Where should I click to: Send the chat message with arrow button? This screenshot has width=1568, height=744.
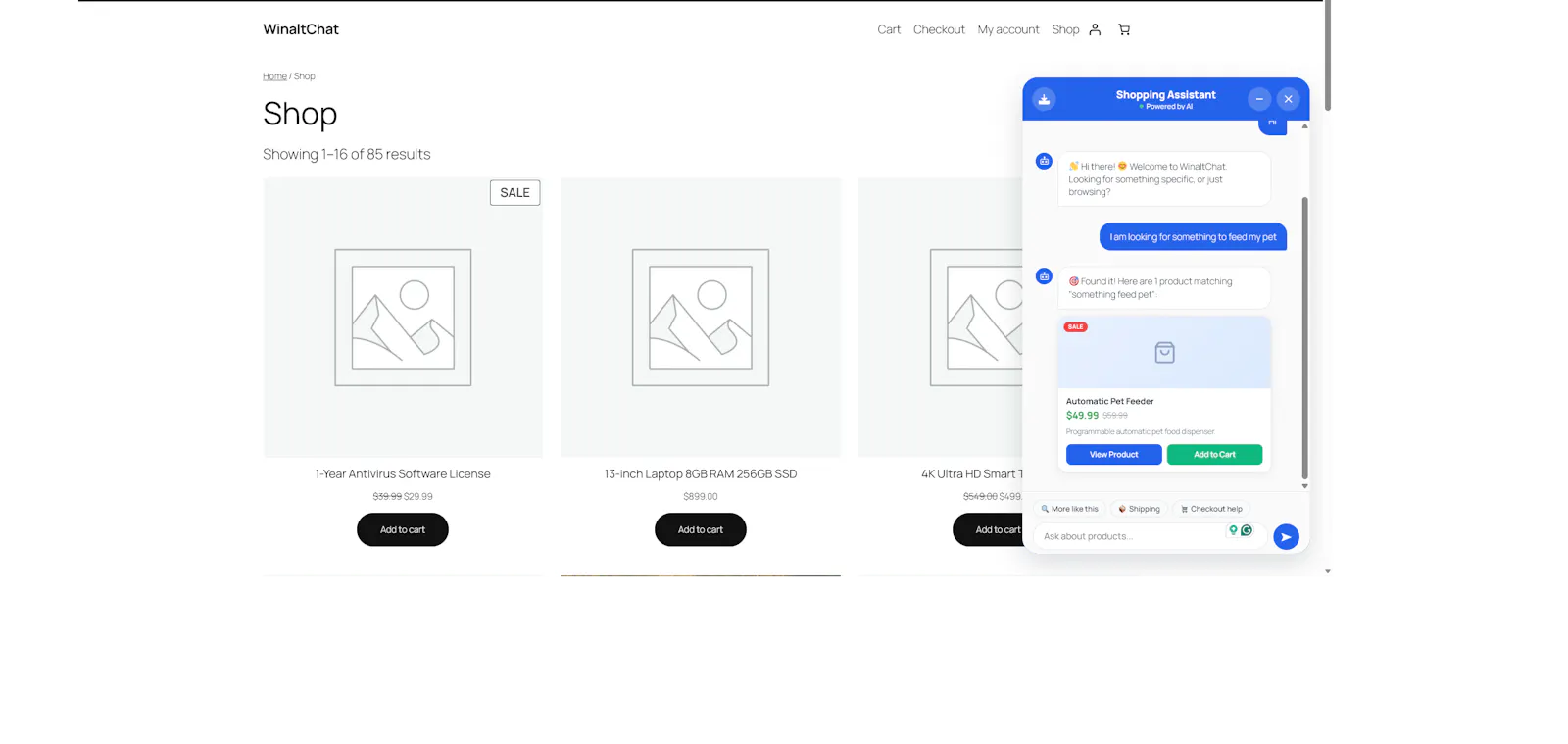tap(1286, 537)
